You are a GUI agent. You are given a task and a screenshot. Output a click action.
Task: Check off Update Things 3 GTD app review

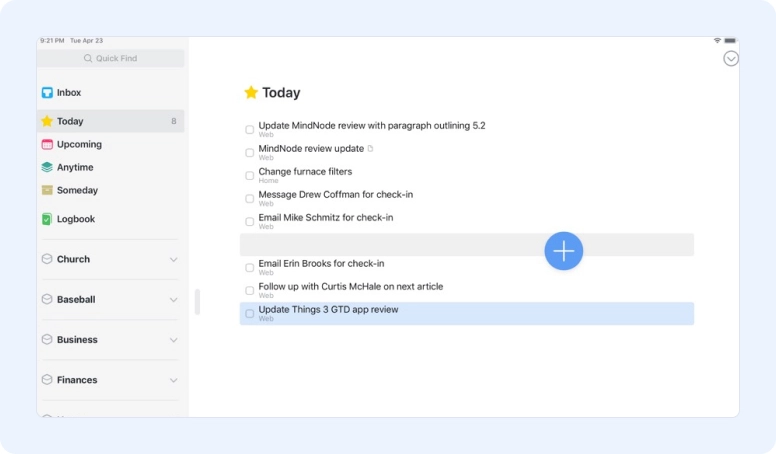pos(250,314)
